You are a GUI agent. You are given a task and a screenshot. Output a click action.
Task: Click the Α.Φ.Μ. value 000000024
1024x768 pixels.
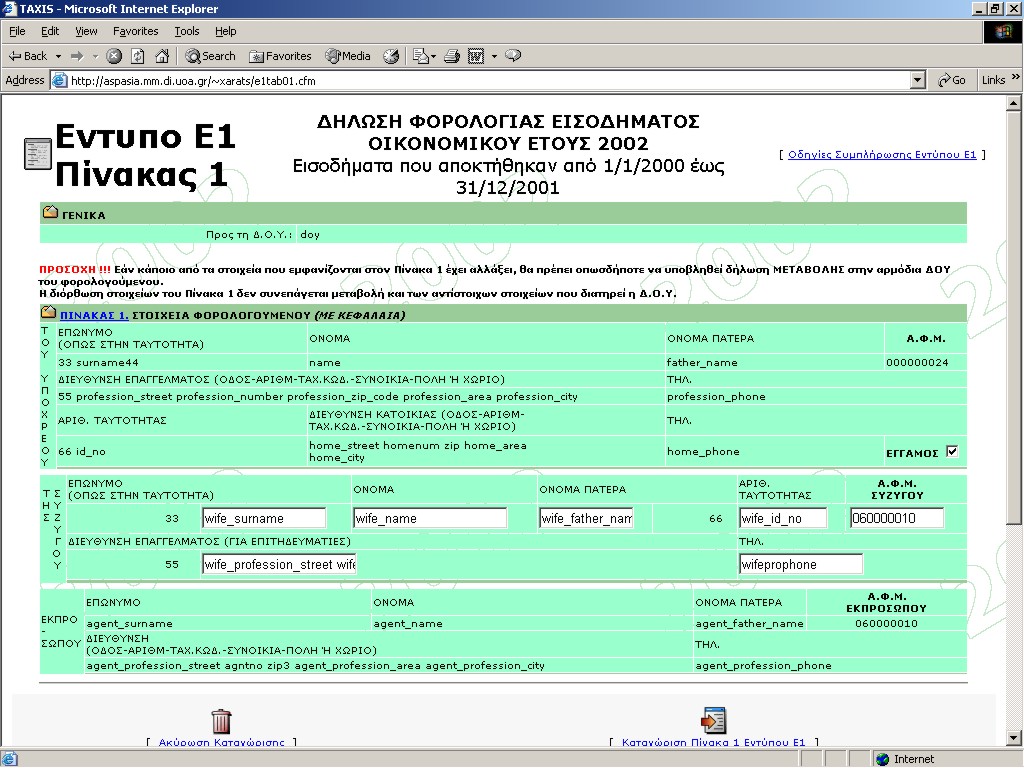(x=917, y=362)
